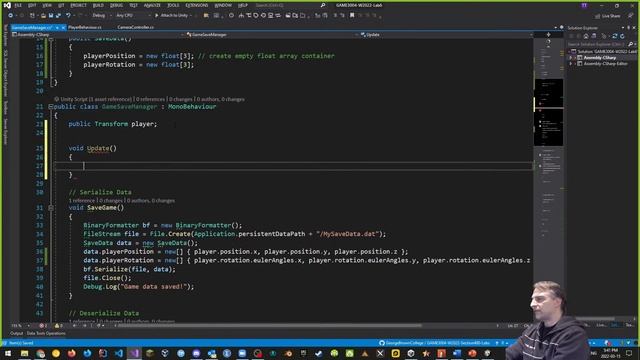Expand the Assembly-CSharp-Editor project node
Screen dimensions: 640x360
coord(571,64)
